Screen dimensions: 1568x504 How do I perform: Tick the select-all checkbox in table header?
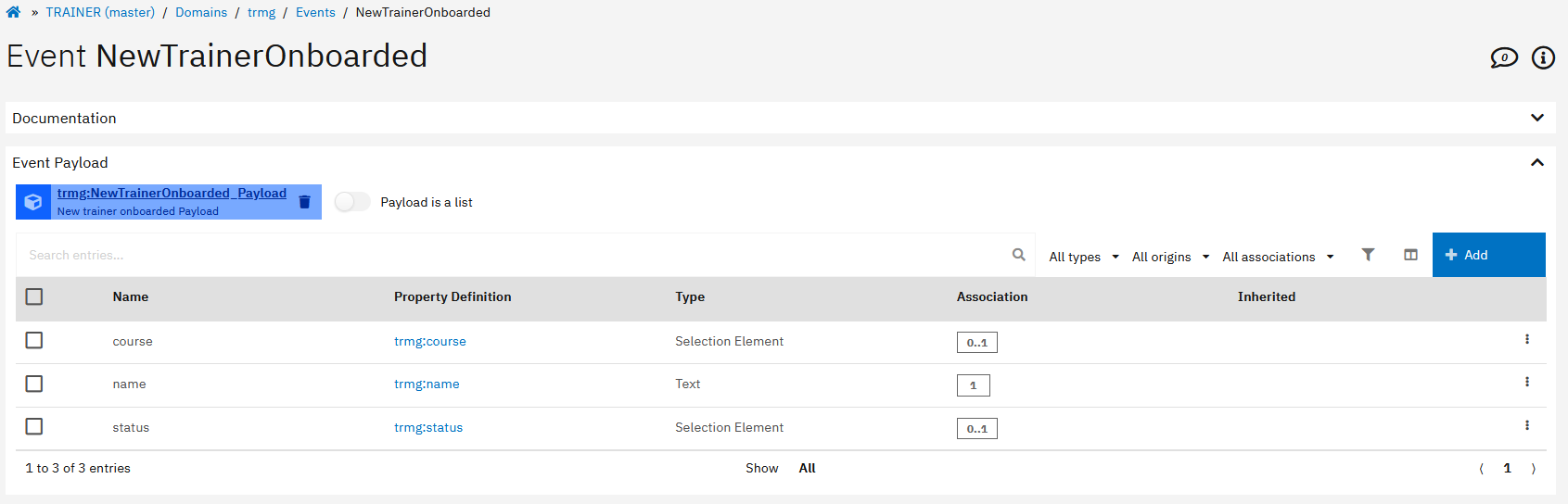pos(34,296)
